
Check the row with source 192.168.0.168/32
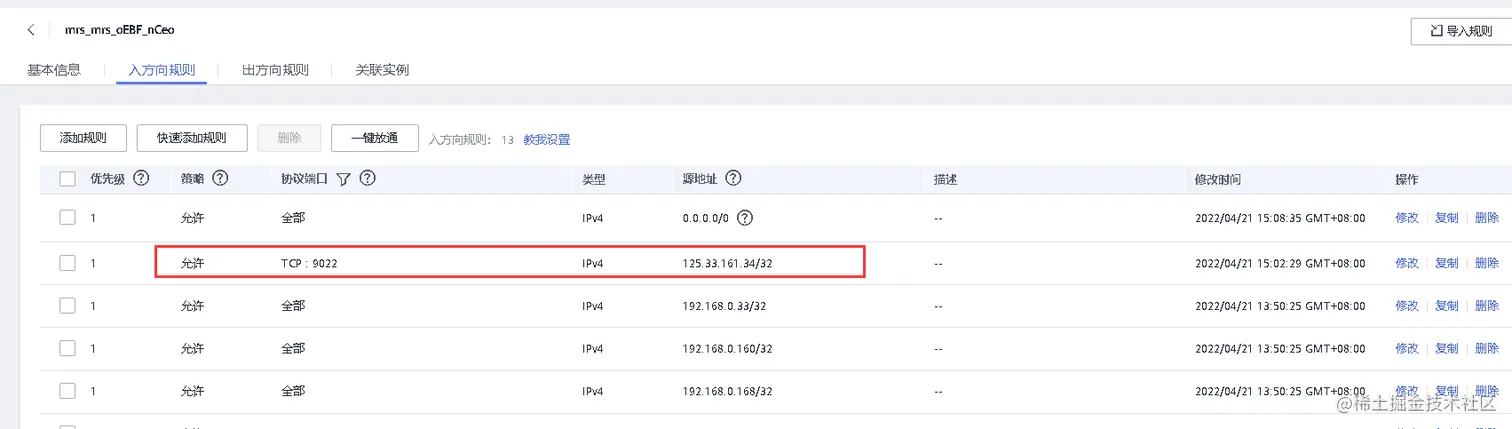click(68, 390)
